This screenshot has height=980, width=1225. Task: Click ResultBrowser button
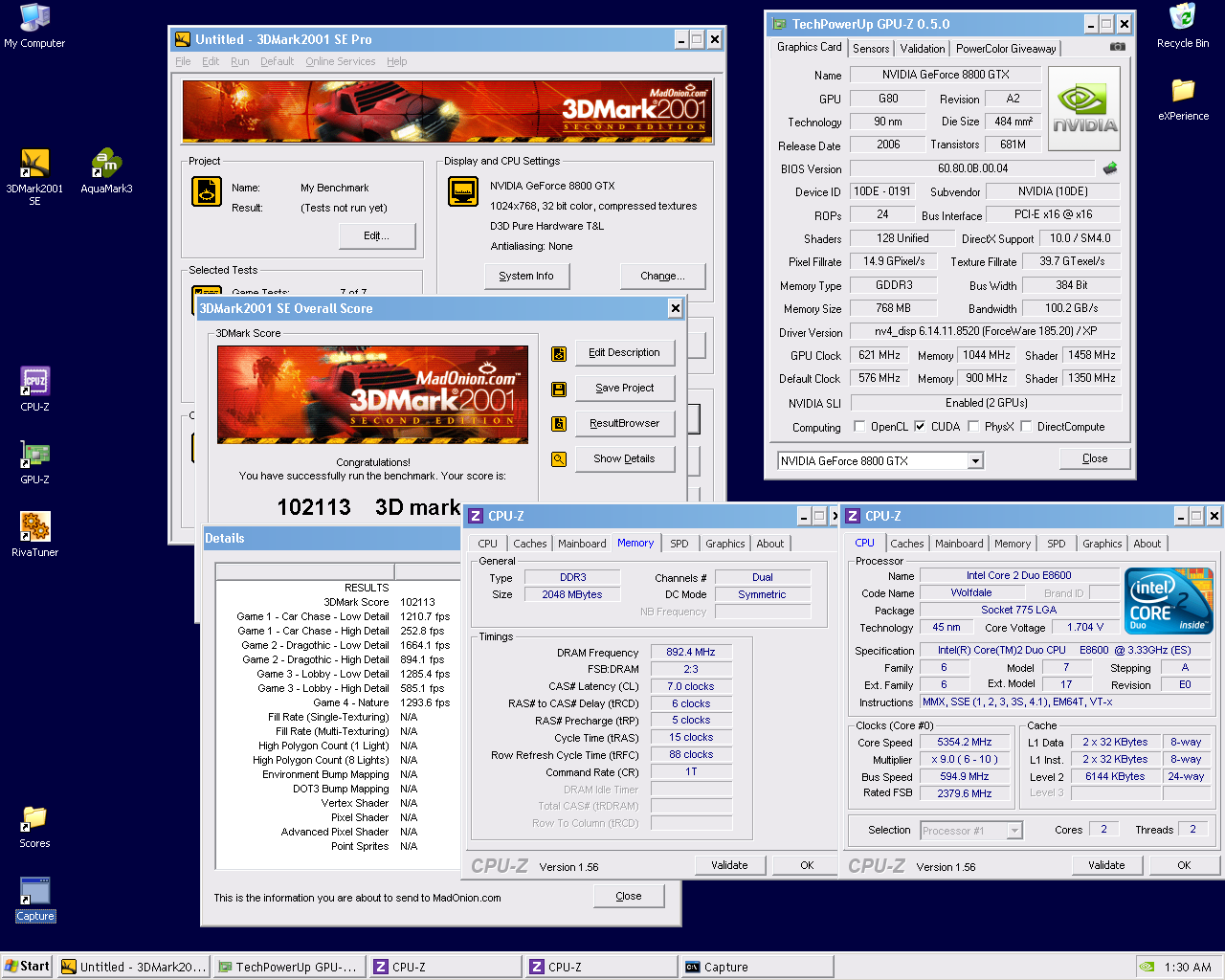coord(624,423)
